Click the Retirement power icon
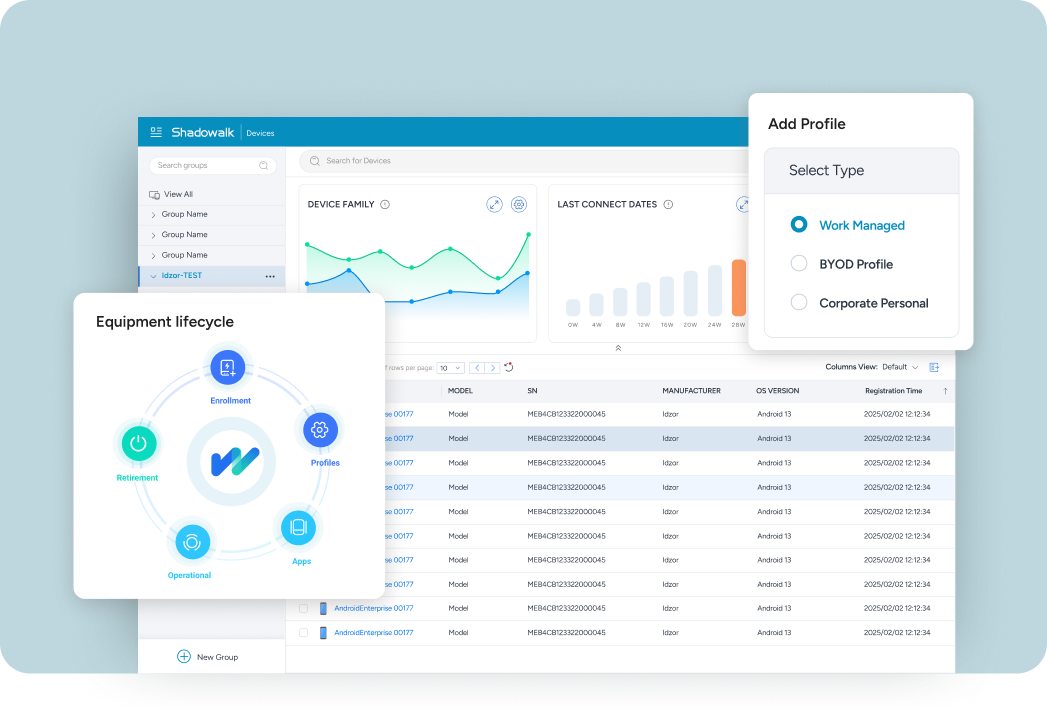The height and width of the screenshot is (719, 1047). coord(139,443)
